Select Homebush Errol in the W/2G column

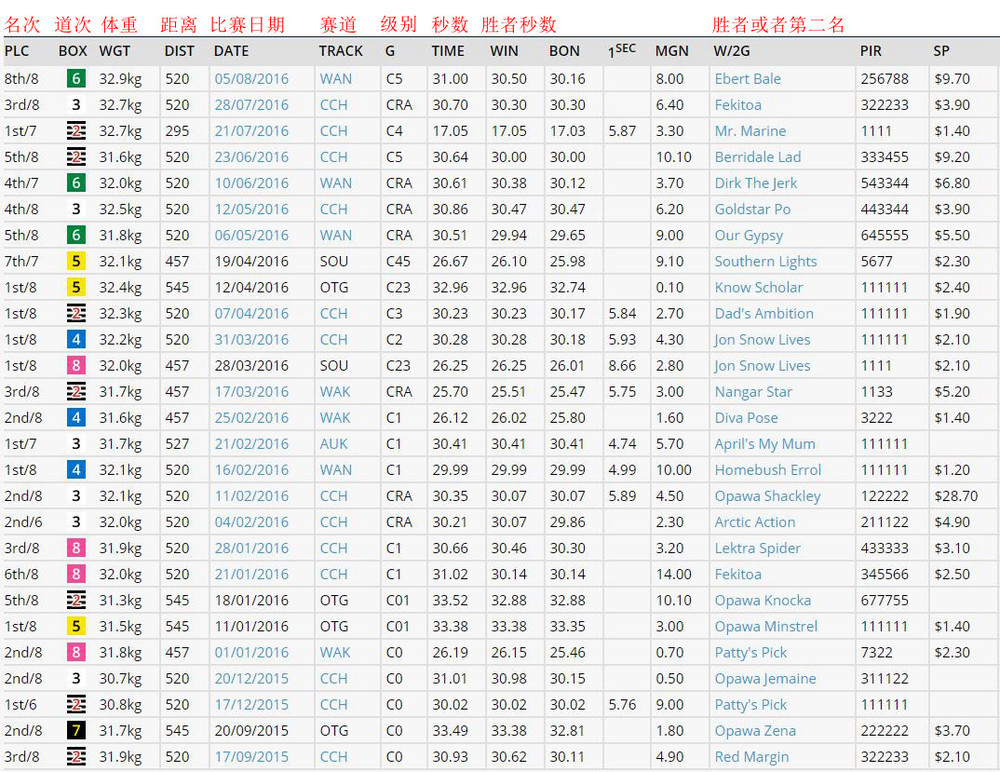click(767, 470)
